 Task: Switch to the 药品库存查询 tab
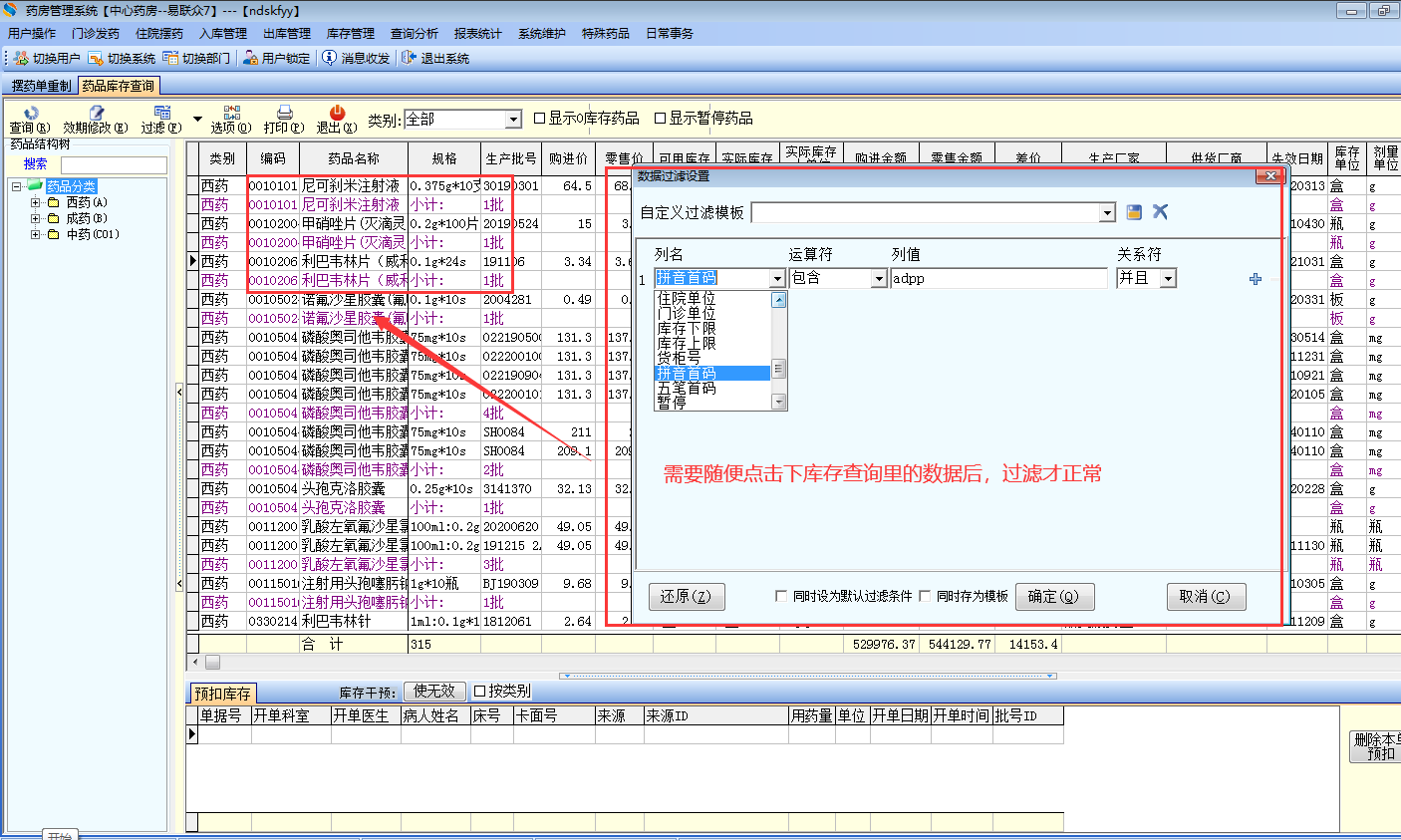tap(119, 86)
